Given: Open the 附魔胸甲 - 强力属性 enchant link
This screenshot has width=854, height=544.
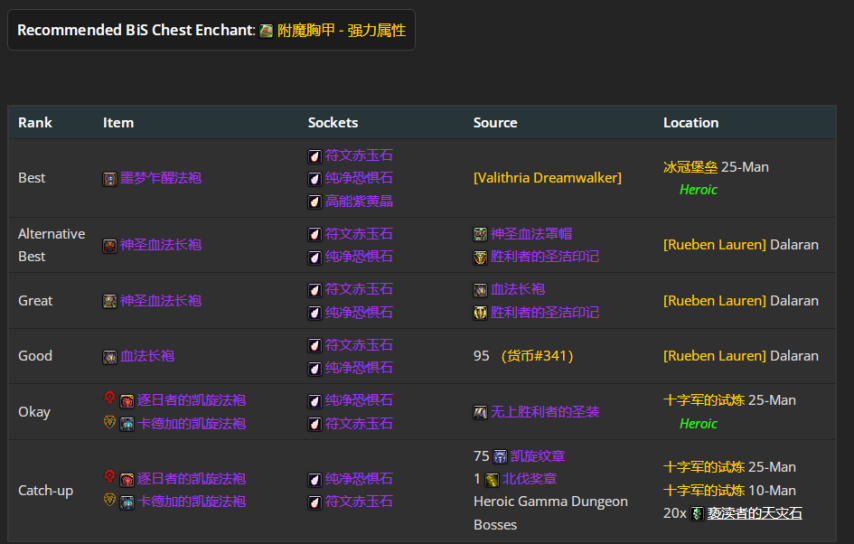Looking at the screenshot, I should [341, 31].
